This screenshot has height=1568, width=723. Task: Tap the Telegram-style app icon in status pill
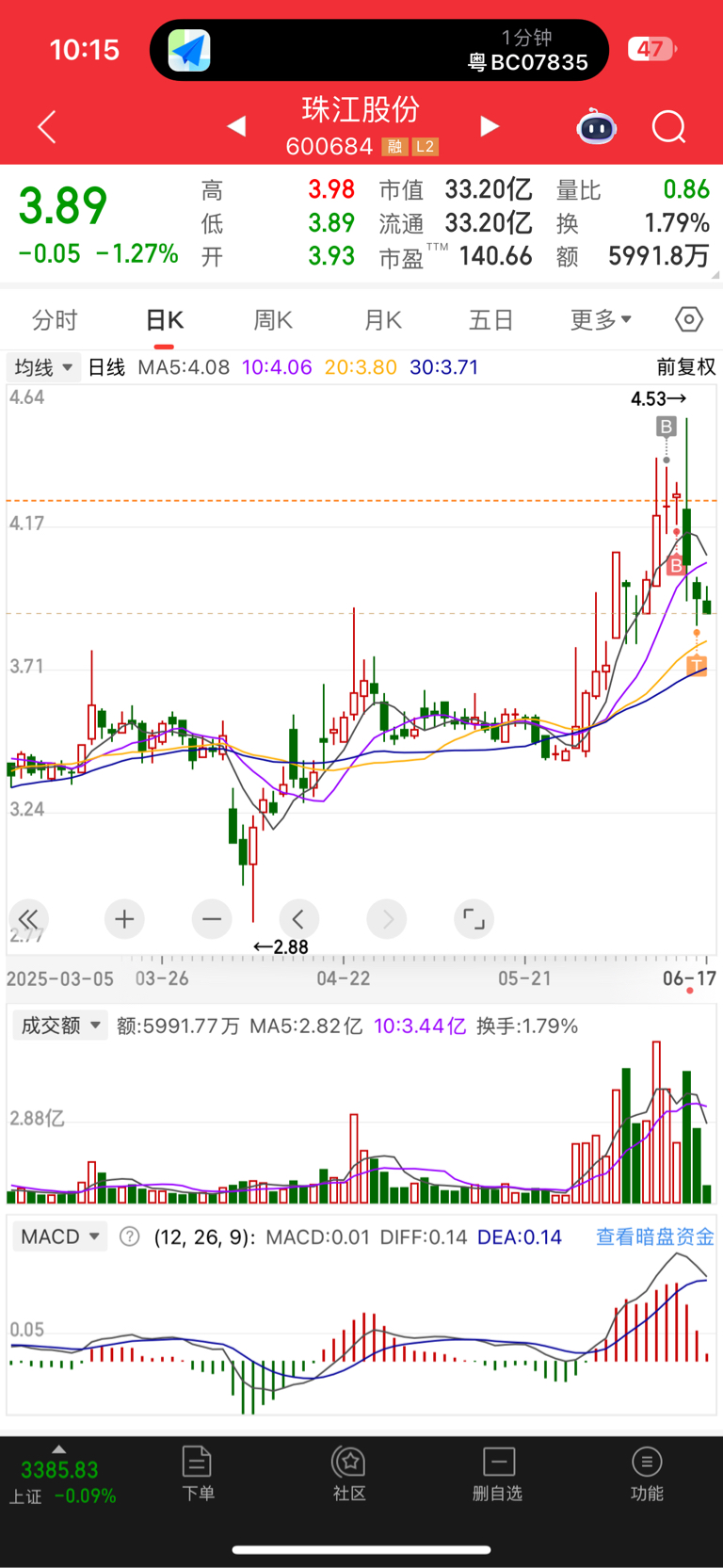click(x=189, y=50)
